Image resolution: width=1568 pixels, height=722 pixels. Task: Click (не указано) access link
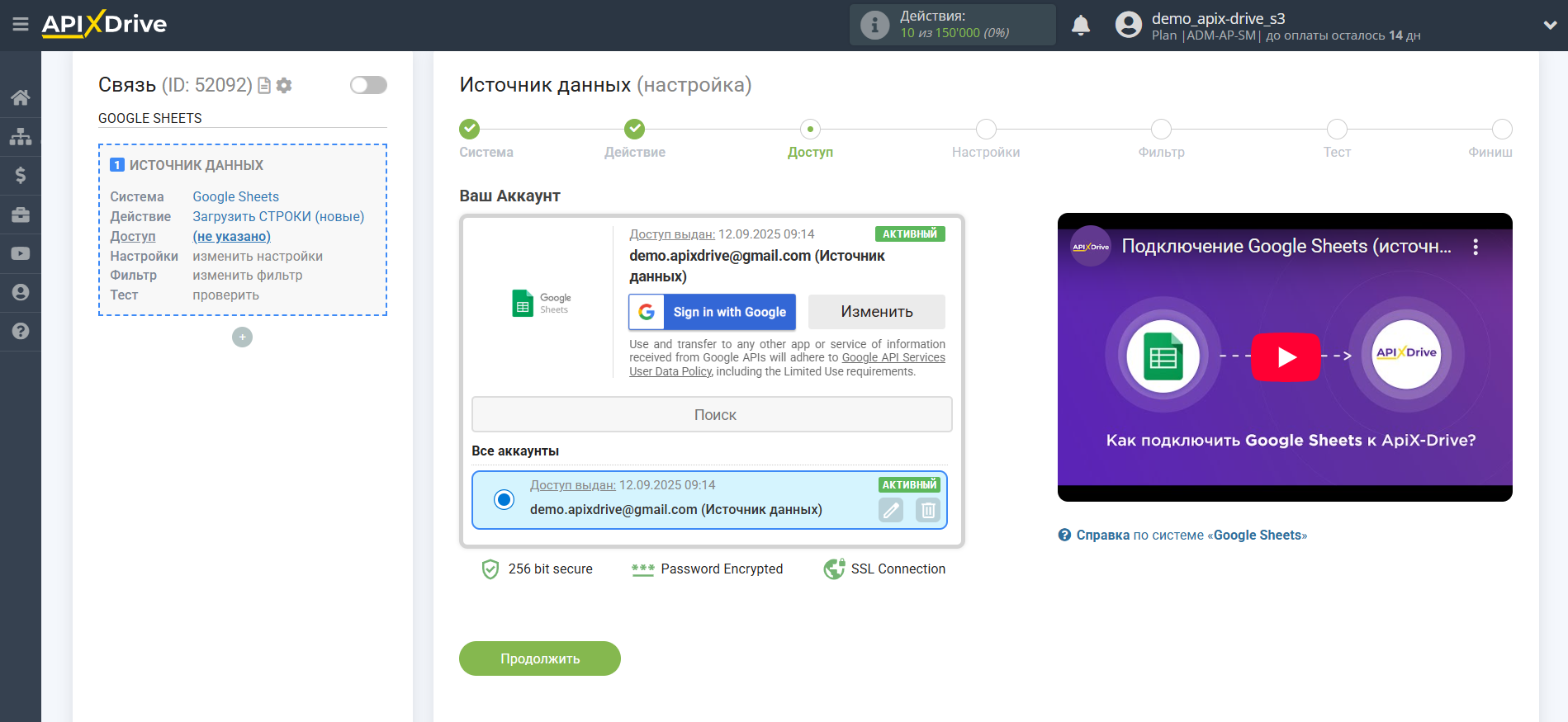coord(231,236)
